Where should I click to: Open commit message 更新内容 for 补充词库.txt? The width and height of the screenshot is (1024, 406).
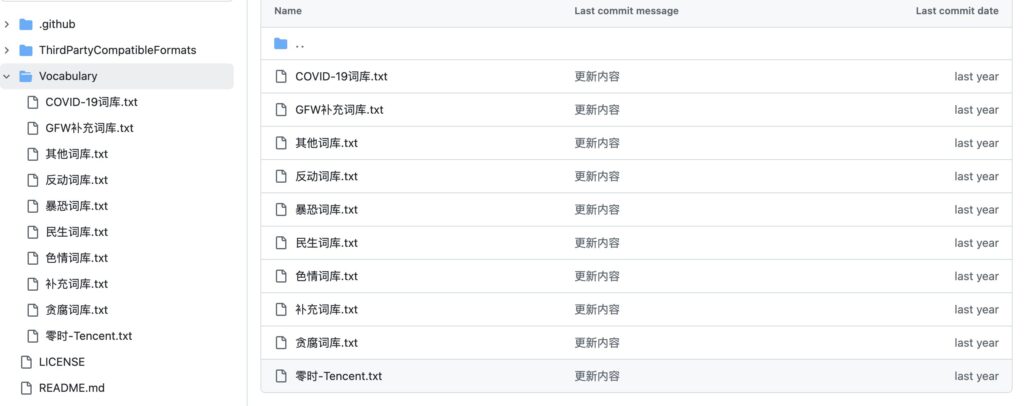(597, 309)
